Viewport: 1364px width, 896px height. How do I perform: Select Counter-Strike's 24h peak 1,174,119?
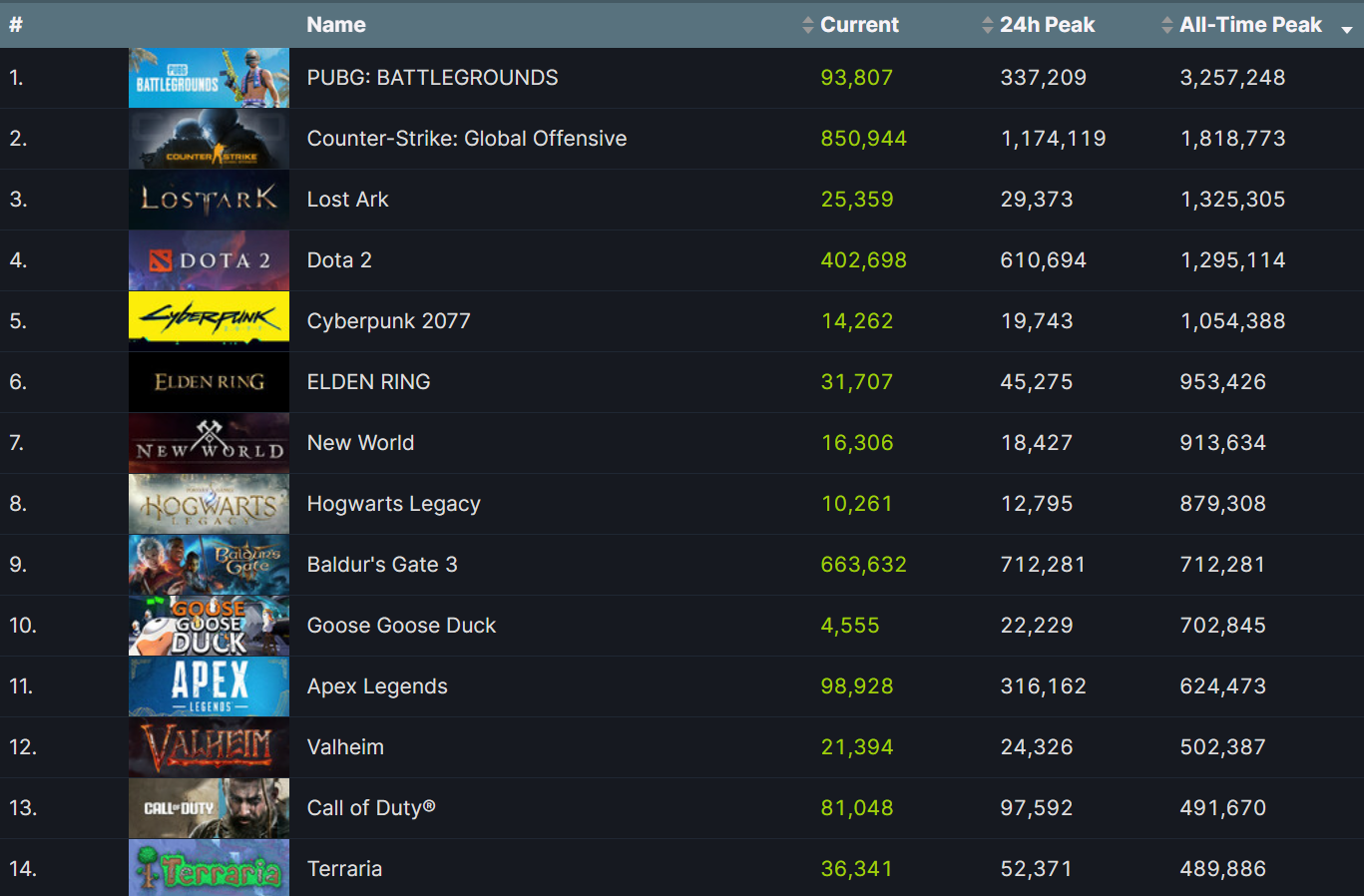pos(1053,139)
